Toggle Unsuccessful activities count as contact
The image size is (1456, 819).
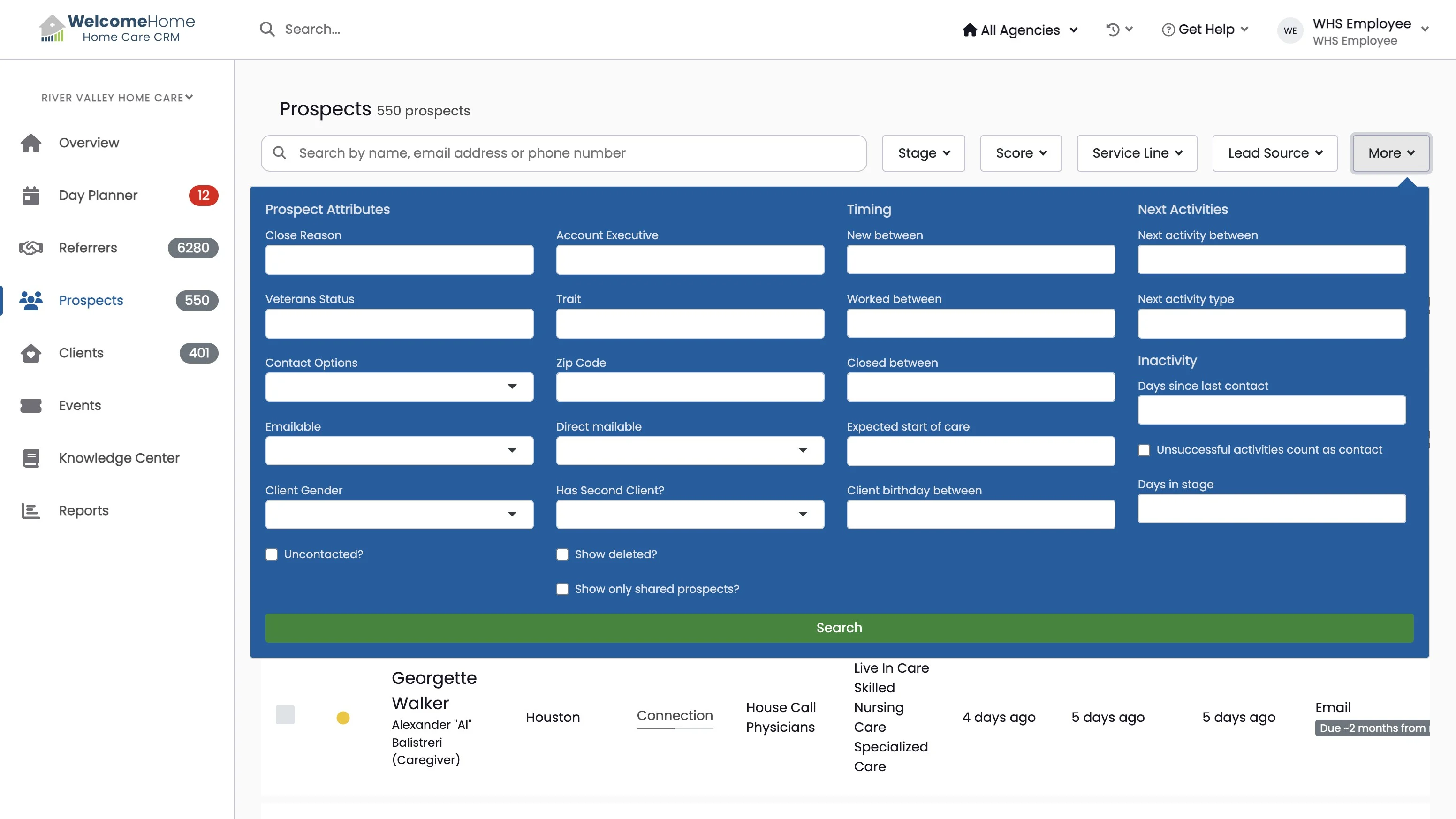(1144, 450)
